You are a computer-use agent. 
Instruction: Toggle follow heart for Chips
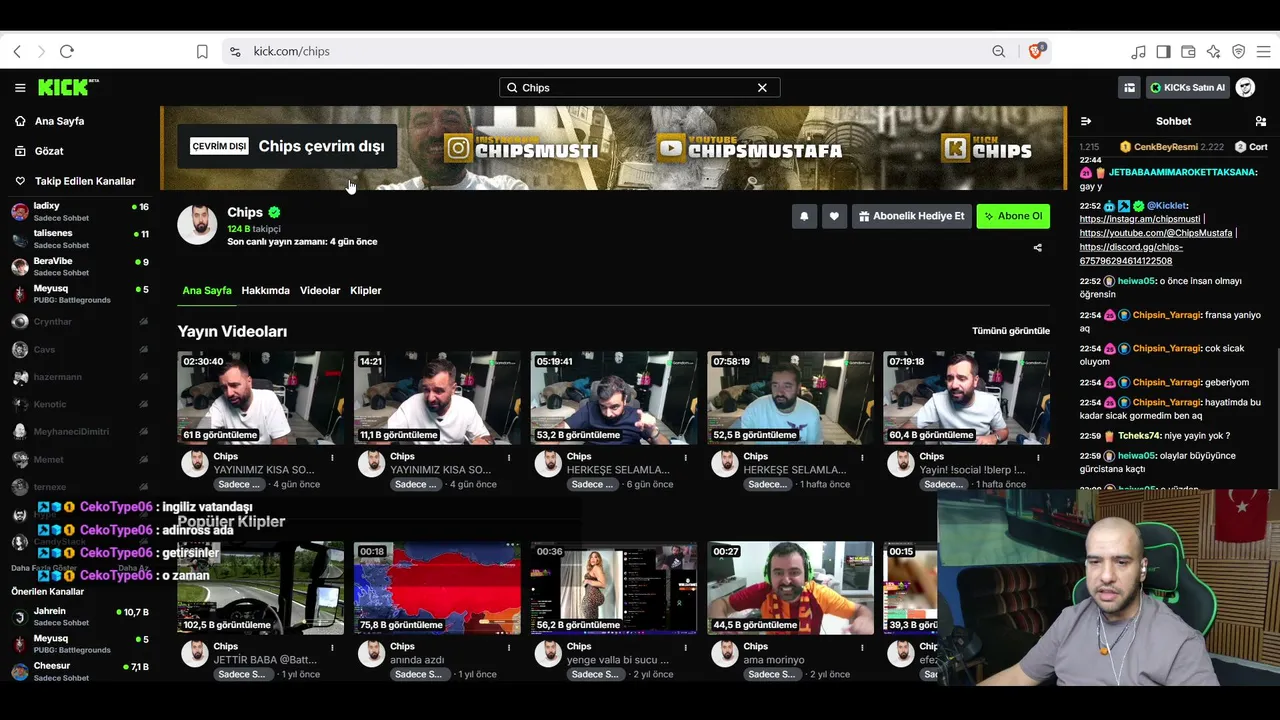coord(834,216)
